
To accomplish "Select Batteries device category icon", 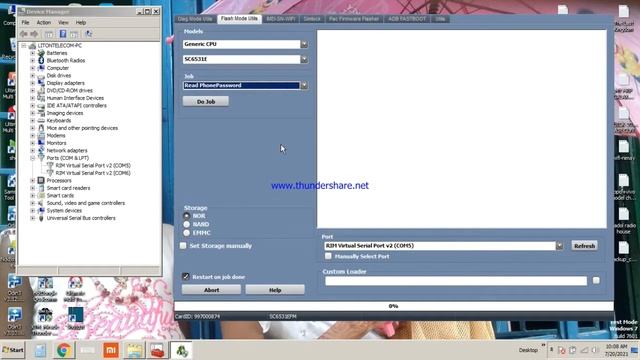I will coord(41,53).
